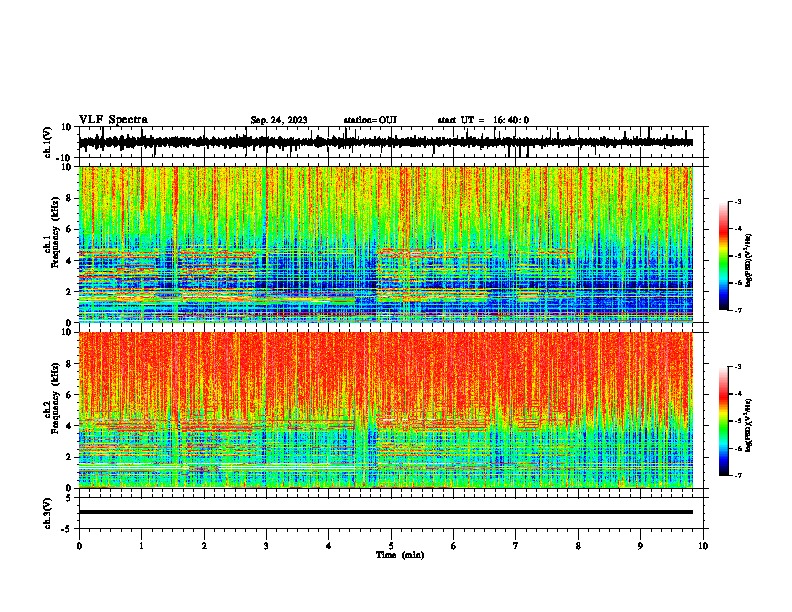The width and height of the screenshot is (792, 612).
Task: Click the "VLF Spectra" title text
Action: (x=113, y=119)
